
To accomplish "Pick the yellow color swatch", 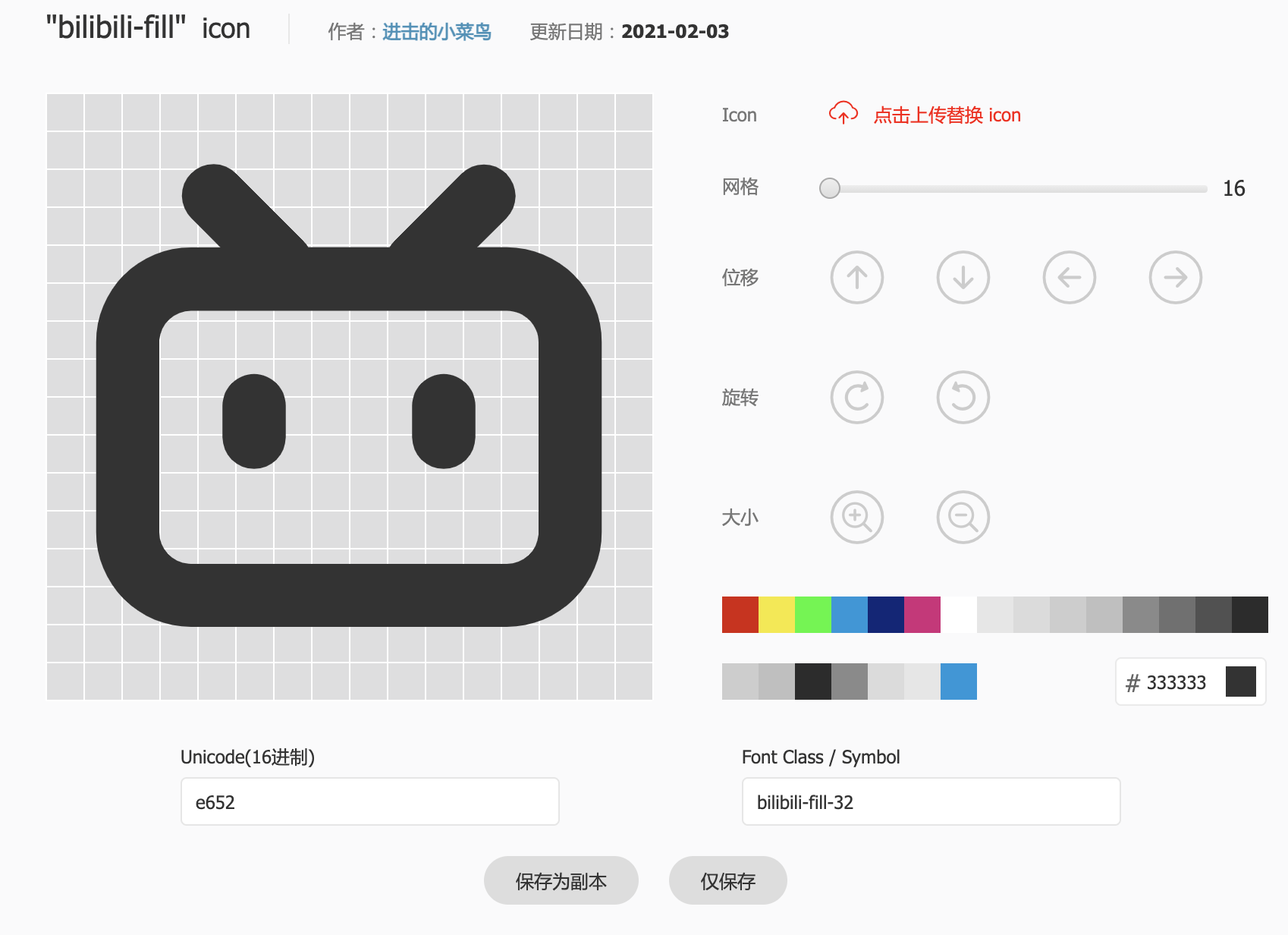I will click(x=777, y=615).
